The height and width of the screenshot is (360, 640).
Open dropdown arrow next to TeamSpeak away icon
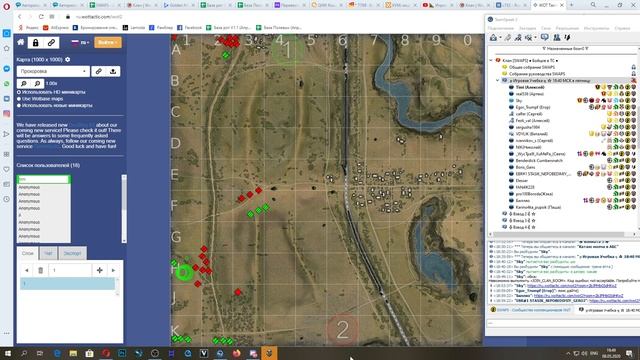535,38
